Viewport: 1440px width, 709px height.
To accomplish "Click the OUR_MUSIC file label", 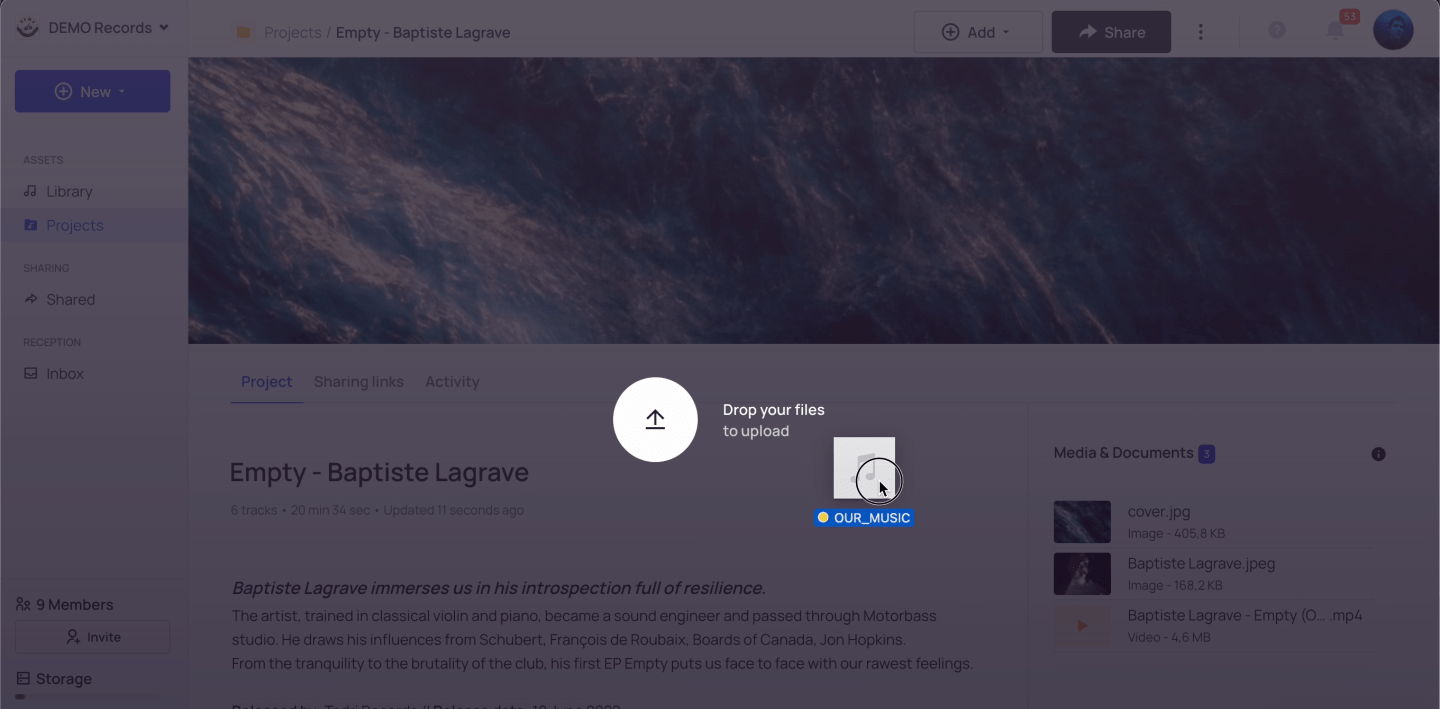I will point(864,518).
